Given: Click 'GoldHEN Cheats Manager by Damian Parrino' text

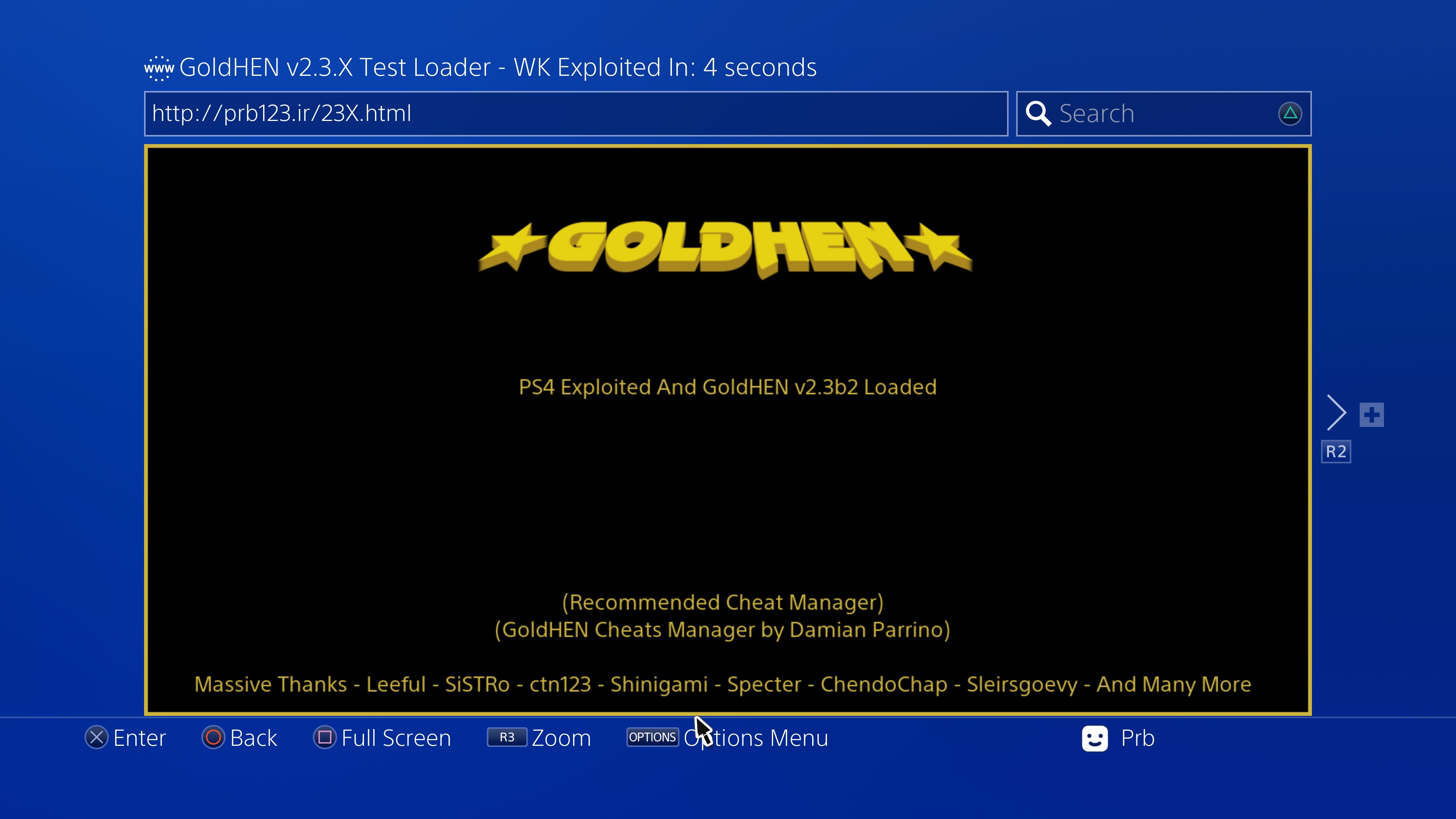Looking at the screenshot, I should tap(723, 630).
